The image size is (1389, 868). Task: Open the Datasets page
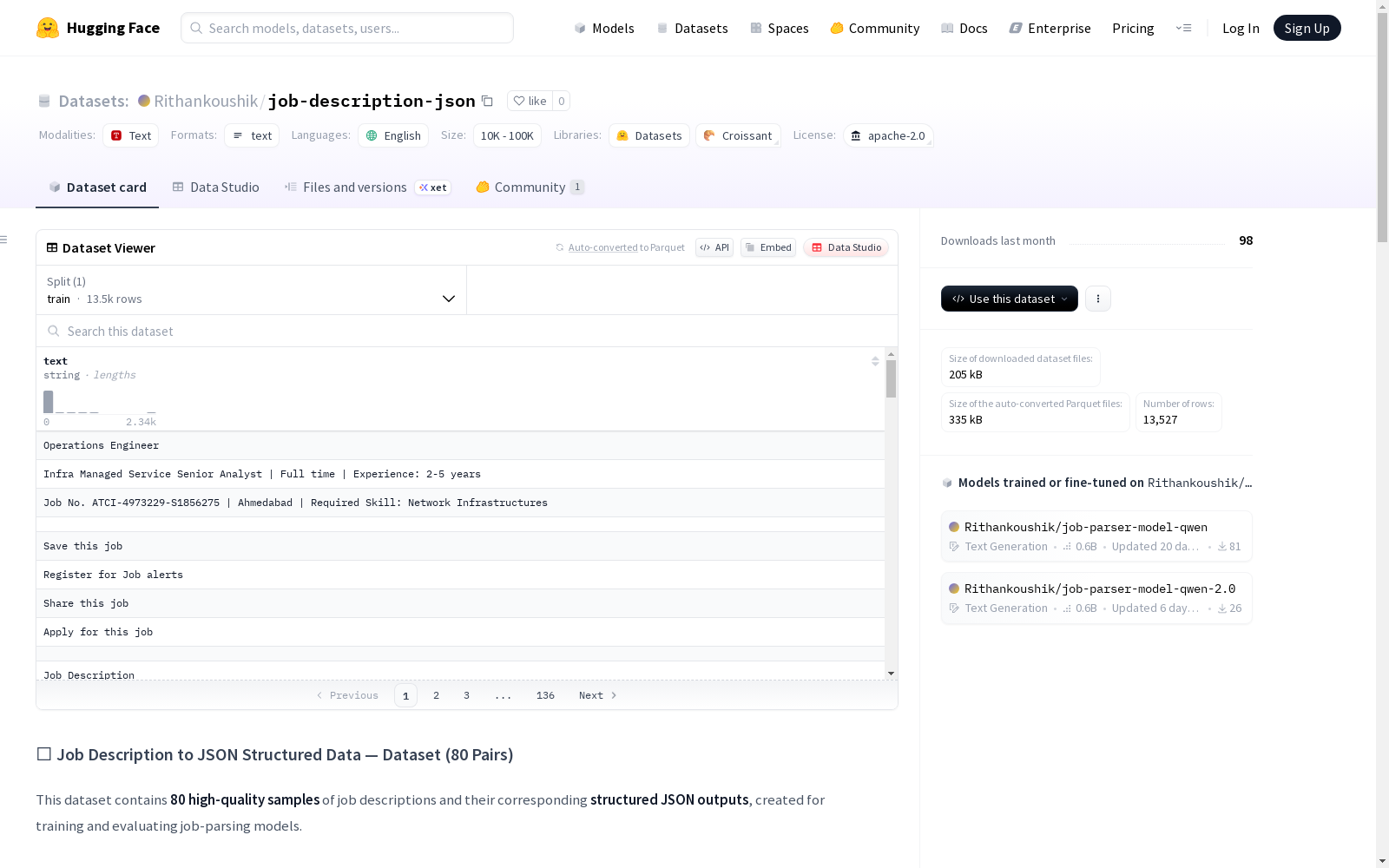[x=692, y=28]
